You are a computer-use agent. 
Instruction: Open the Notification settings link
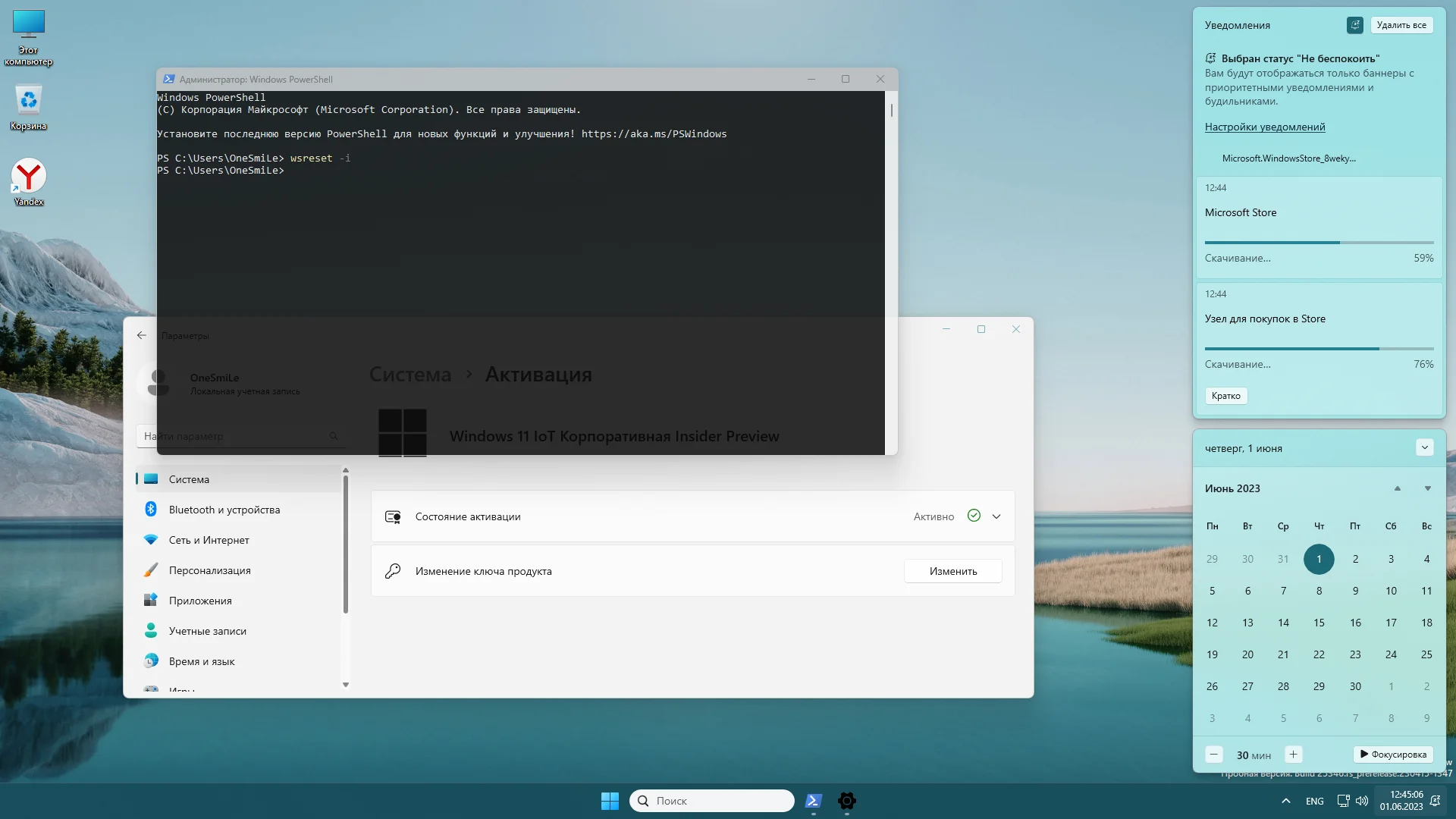pyautogui.click(x=1264, y=127)
